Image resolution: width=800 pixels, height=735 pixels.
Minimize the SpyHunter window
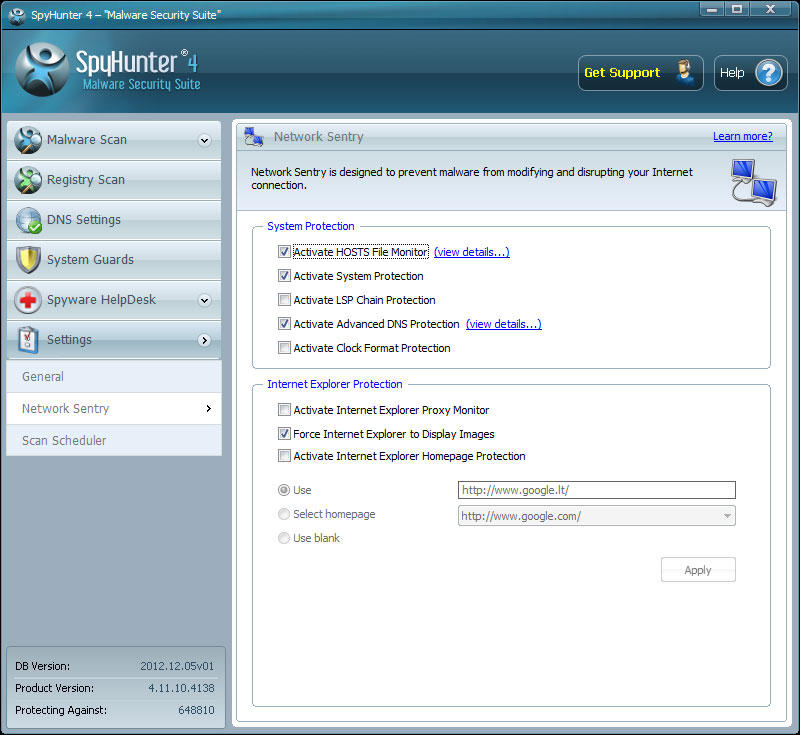pyautogui.click(x=712, y=9)
